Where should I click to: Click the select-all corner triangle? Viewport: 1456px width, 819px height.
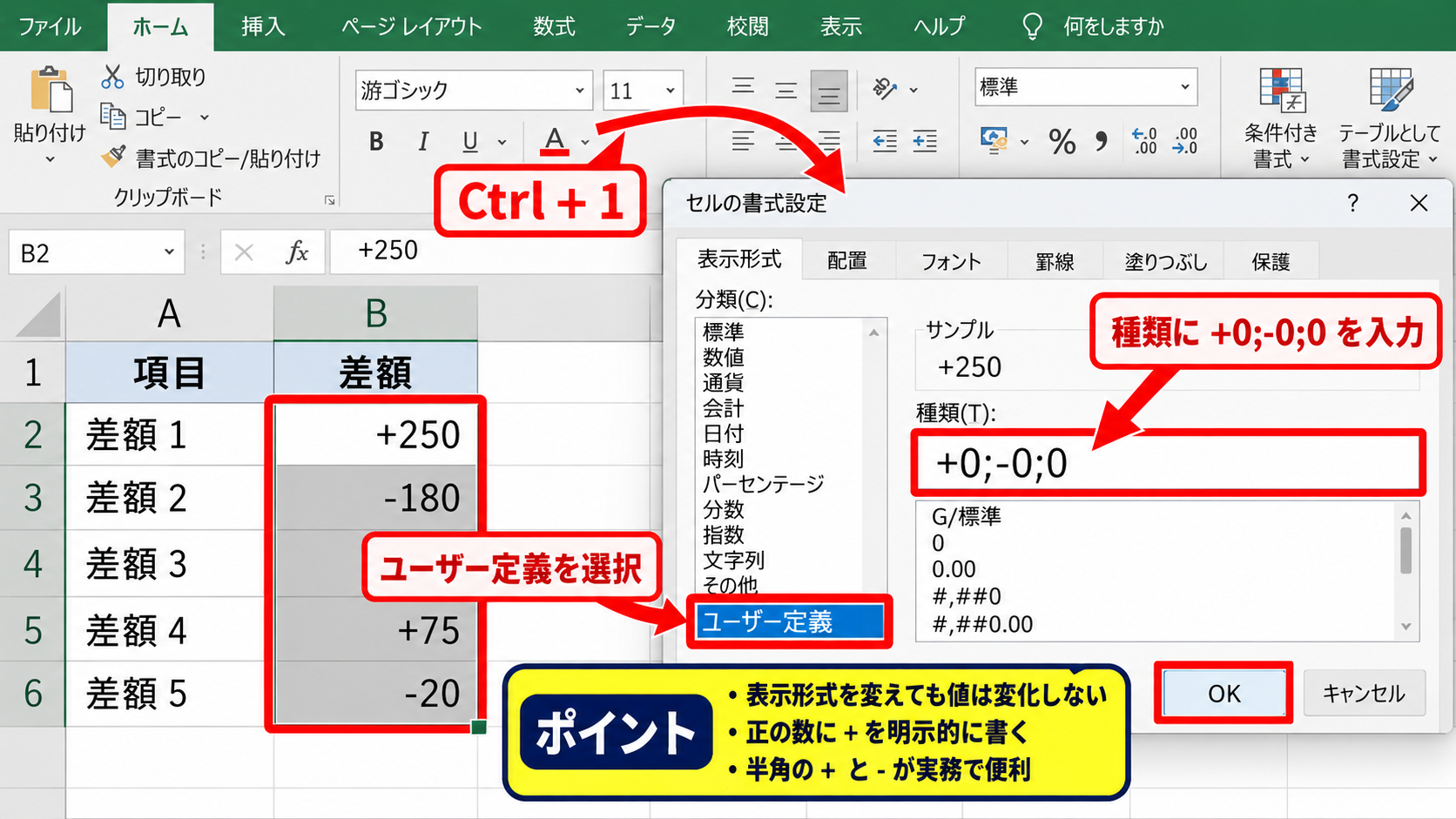point(38,315)
